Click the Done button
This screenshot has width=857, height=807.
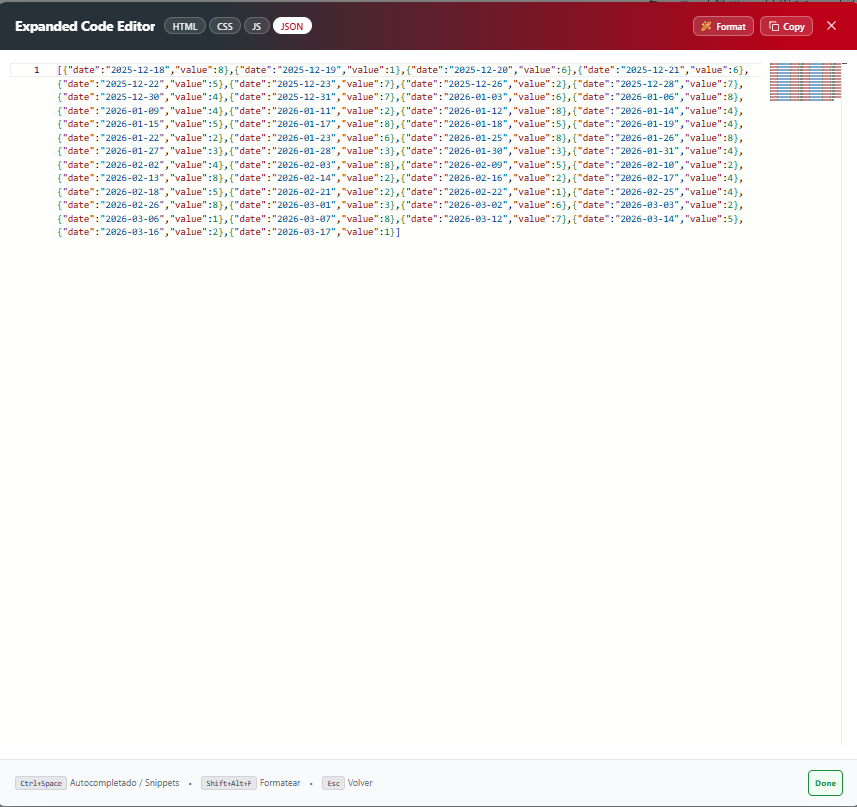825,783
